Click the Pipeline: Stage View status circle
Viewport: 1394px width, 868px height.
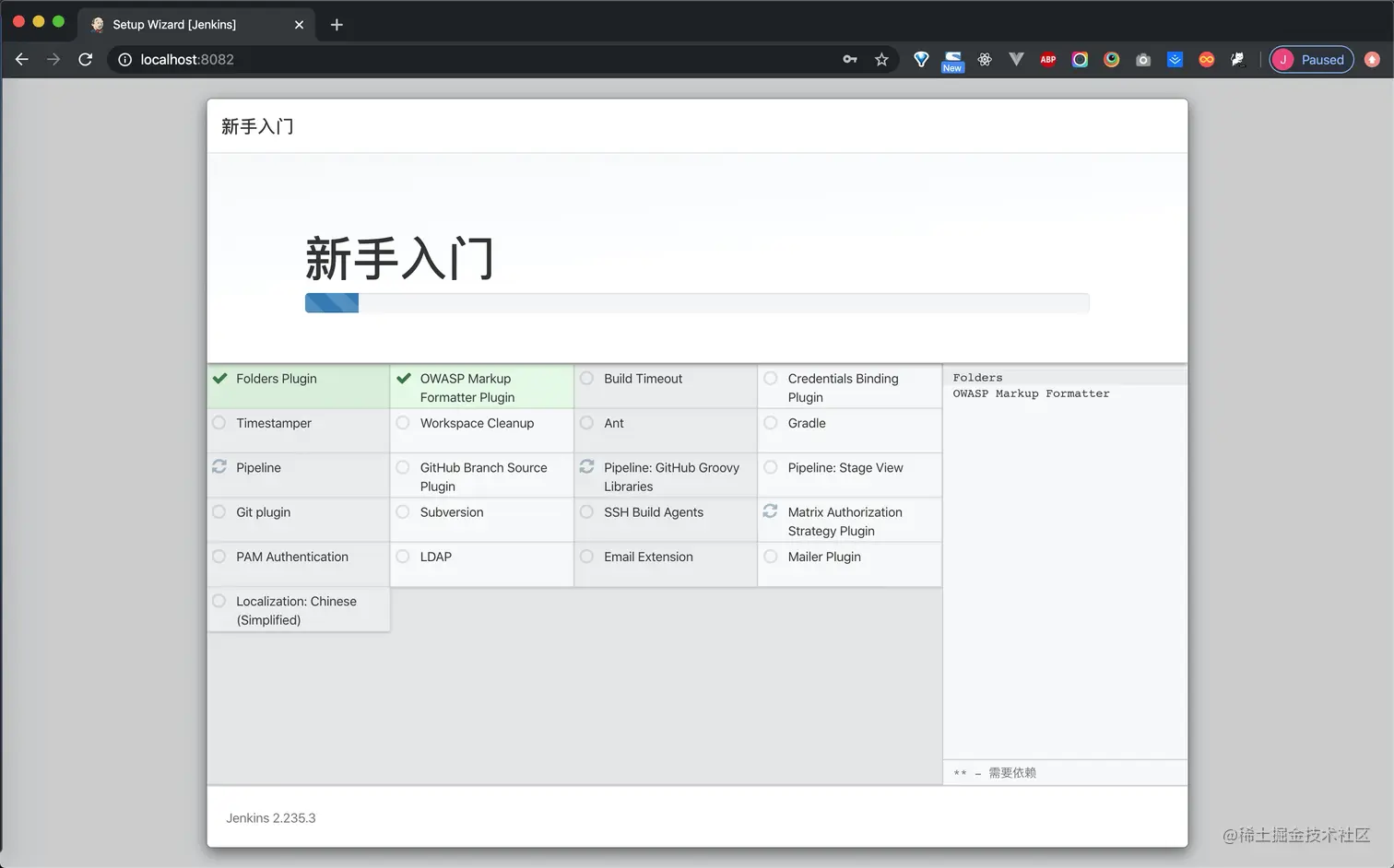tap(771, 467)
